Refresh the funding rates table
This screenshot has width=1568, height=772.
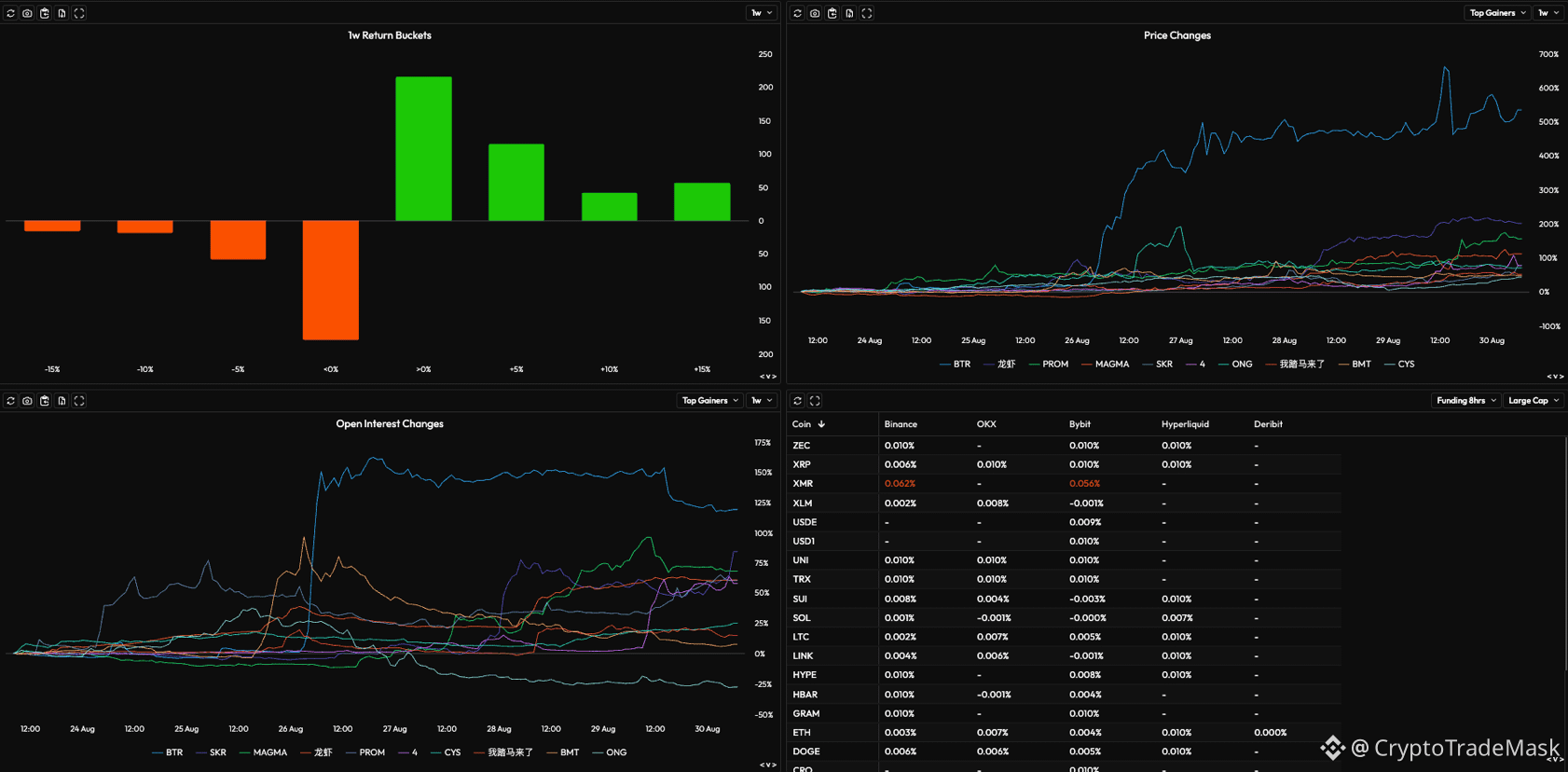point(797,401)
